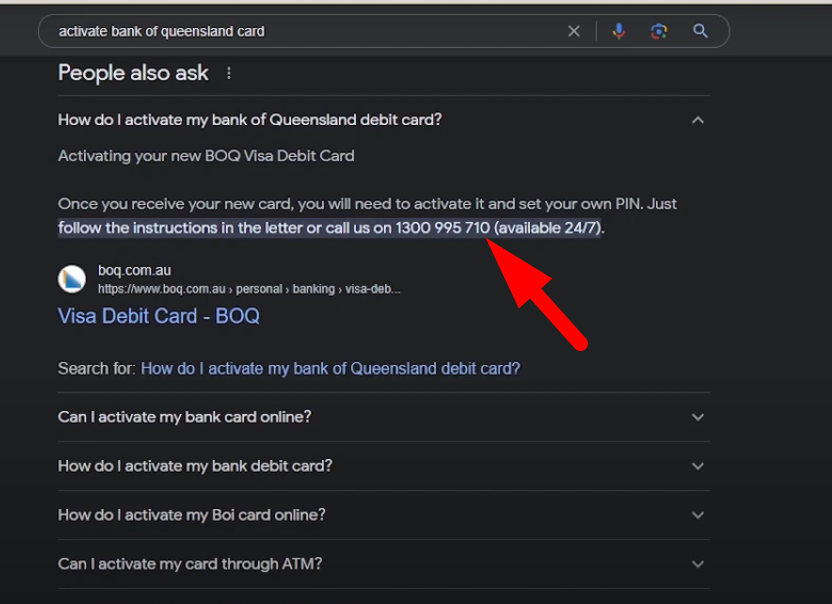Open Google Lens image search icon

658,31
